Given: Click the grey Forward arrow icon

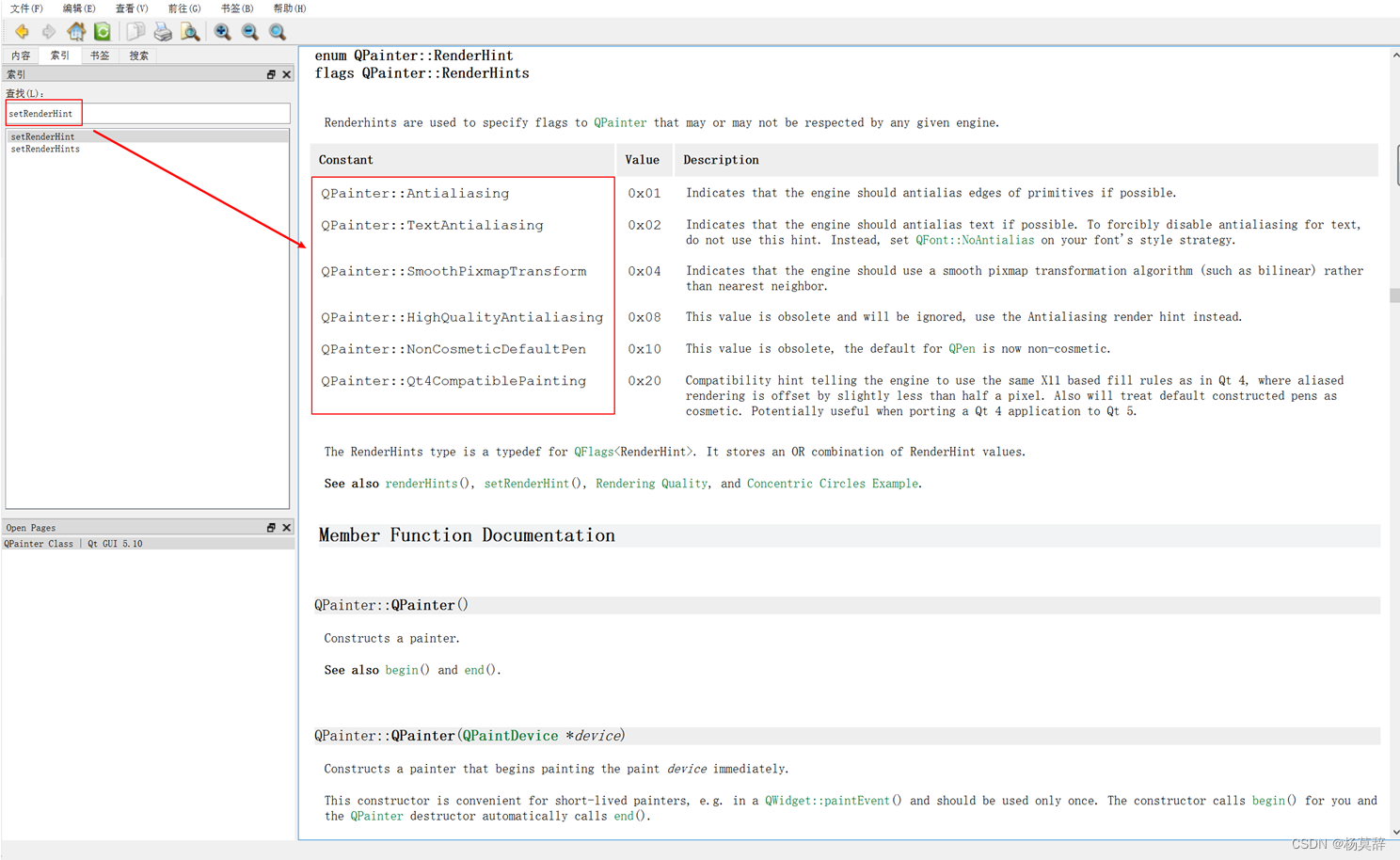Looking at the screenshot, I should click(49, 32).
